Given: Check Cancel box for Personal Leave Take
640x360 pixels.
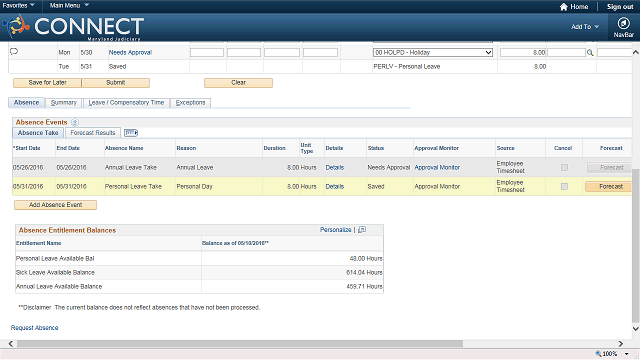Looking at the screenshot, I should (564, 187).
